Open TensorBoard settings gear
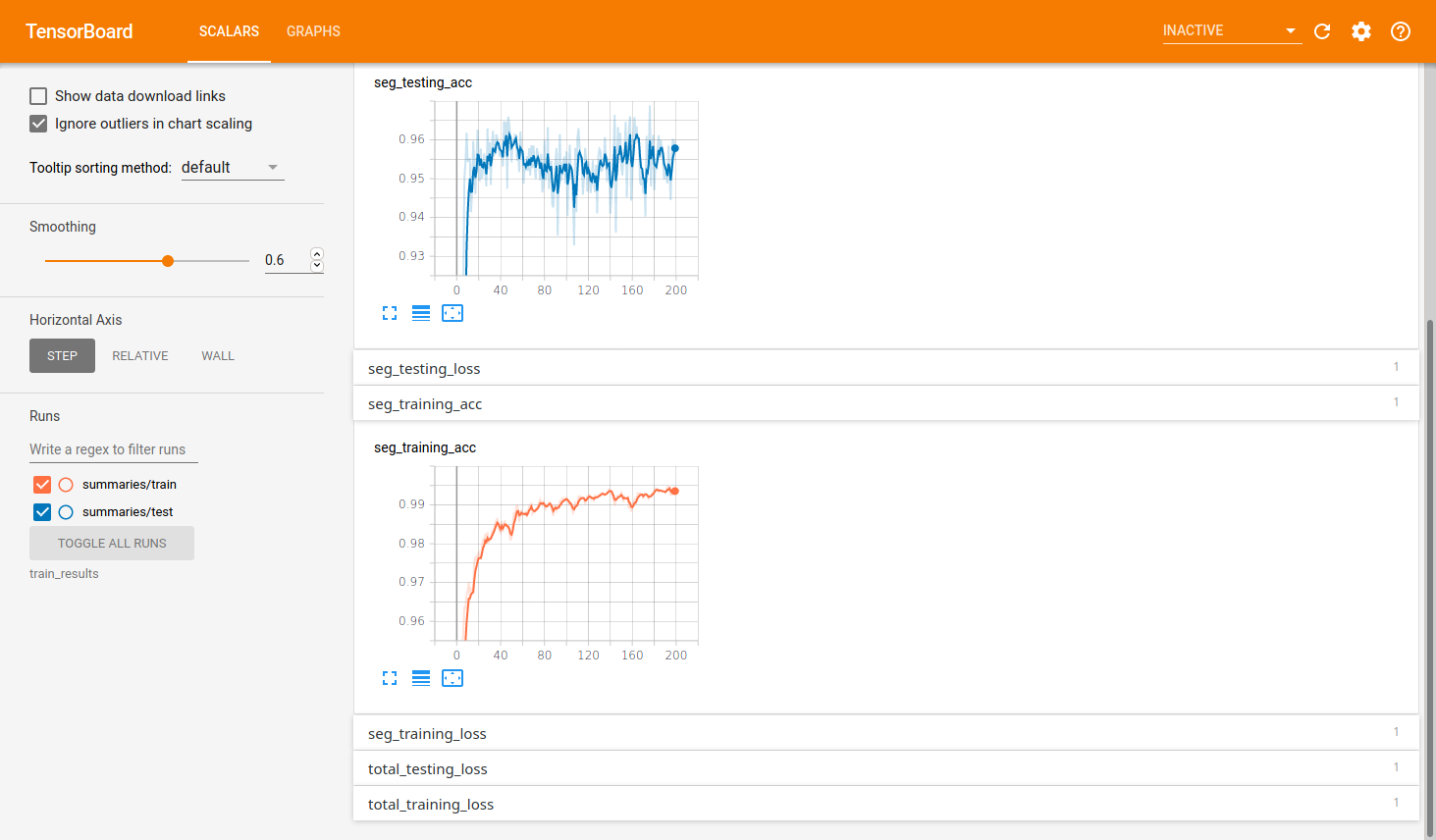1436x840 pixels. click(1361, 31)
